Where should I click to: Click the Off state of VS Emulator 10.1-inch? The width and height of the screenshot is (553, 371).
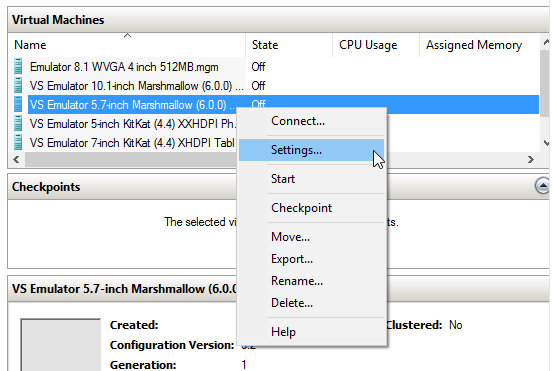click(x=258, y=86)
